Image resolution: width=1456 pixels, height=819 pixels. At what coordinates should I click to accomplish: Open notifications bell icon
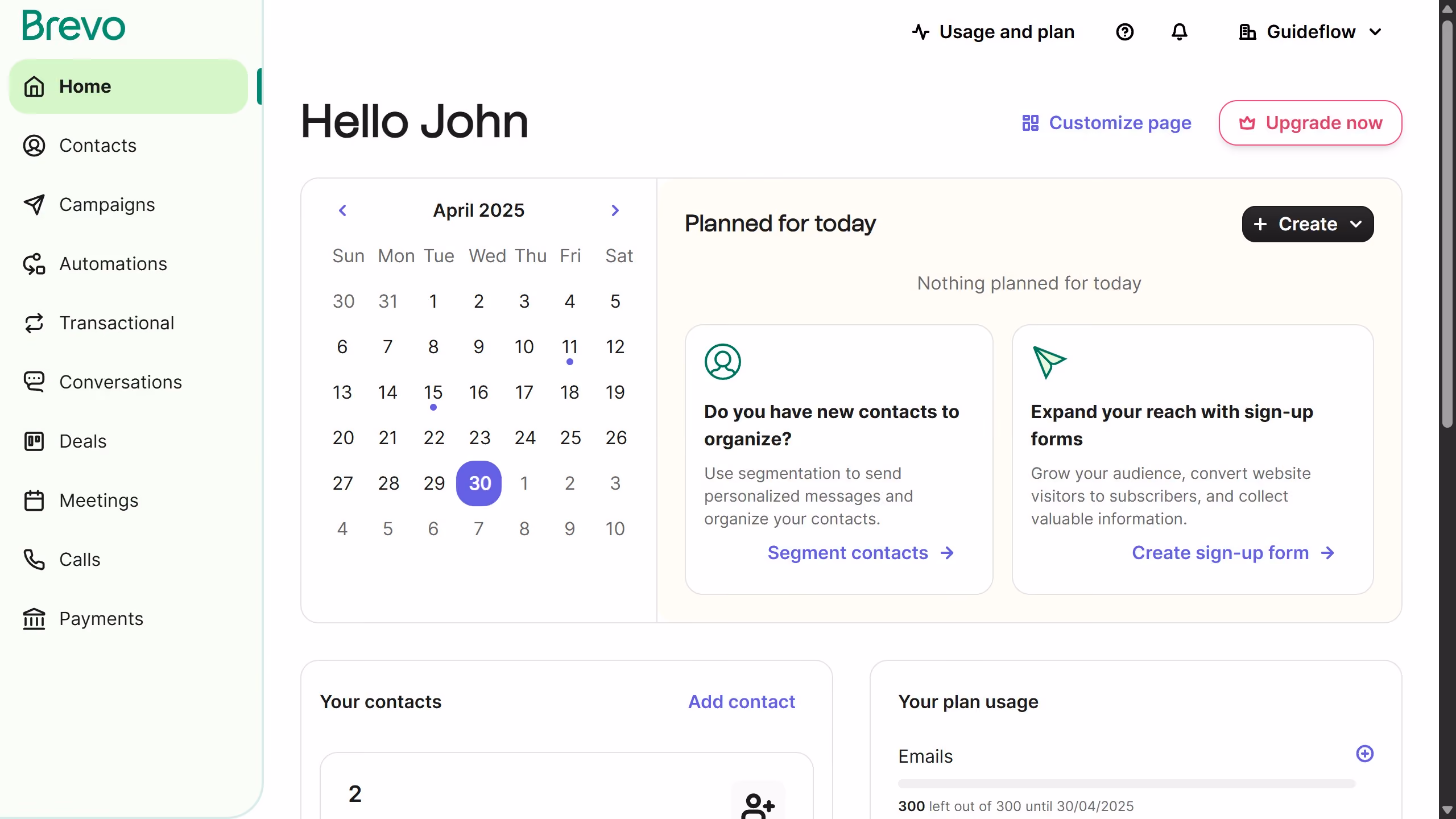[1180, 32]
